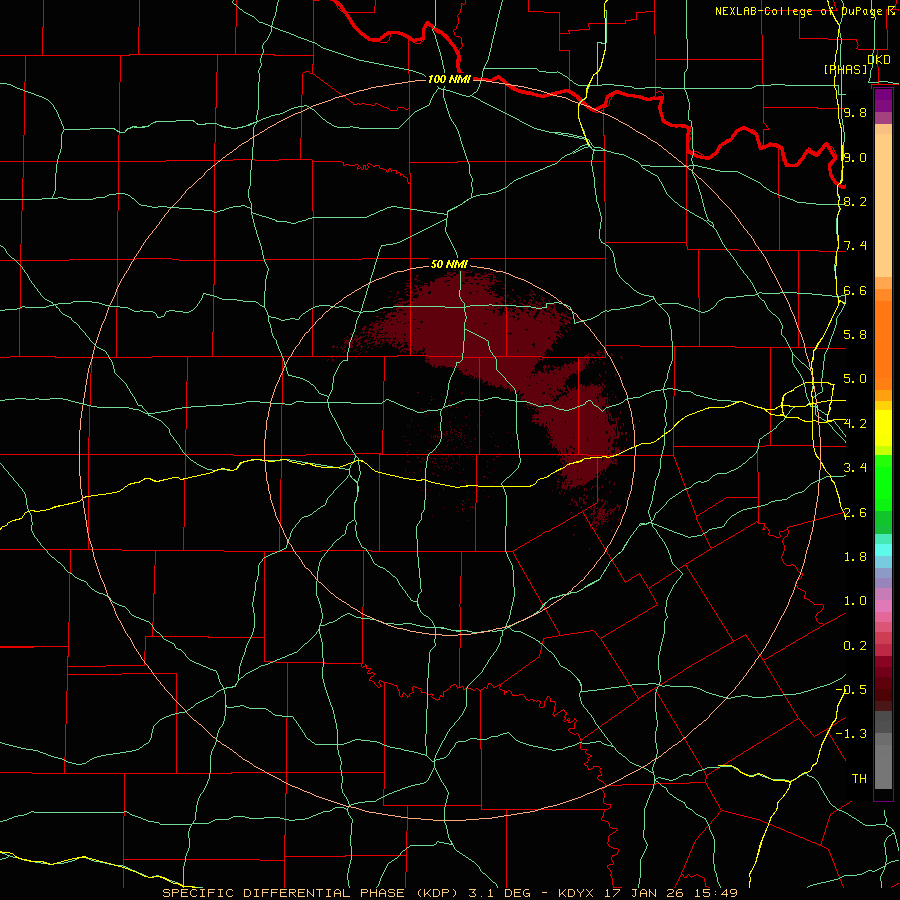
Task: Click the "TH" threshold label on the scale
Action: pos(859,778)
